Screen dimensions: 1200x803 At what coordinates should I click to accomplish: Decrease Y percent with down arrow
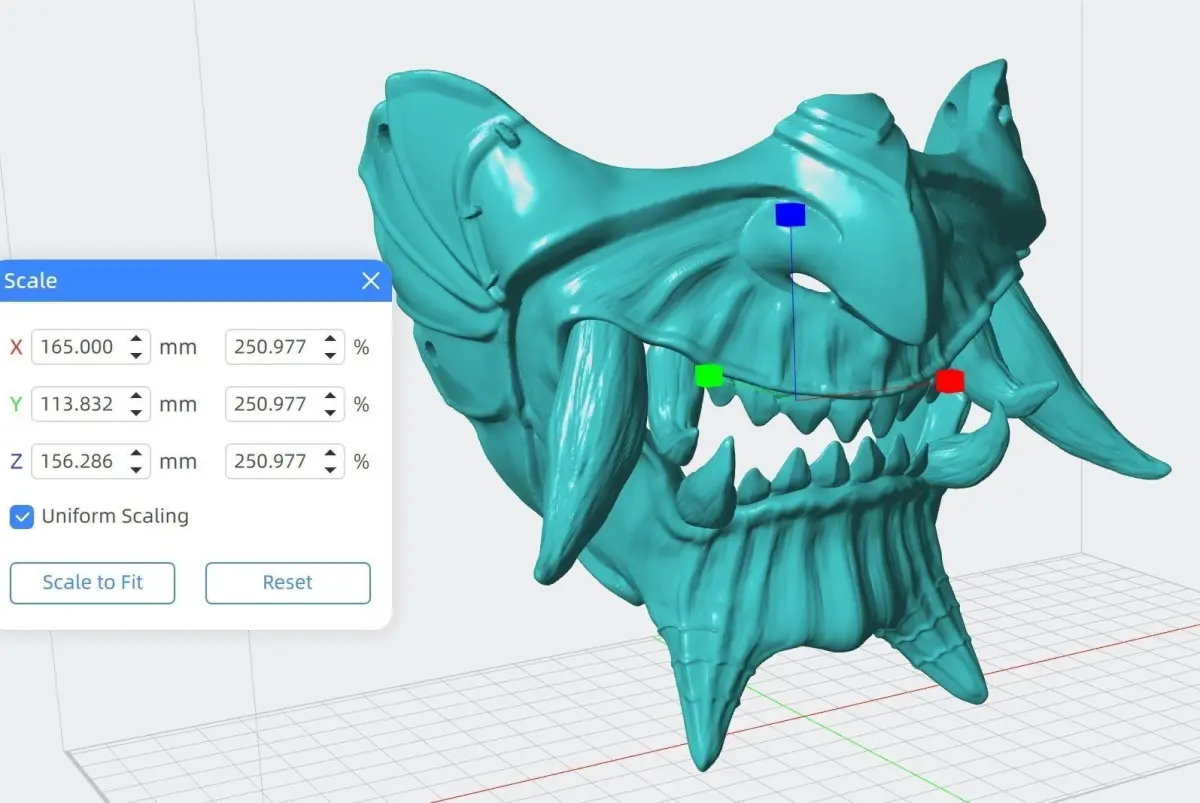[330, 413]
